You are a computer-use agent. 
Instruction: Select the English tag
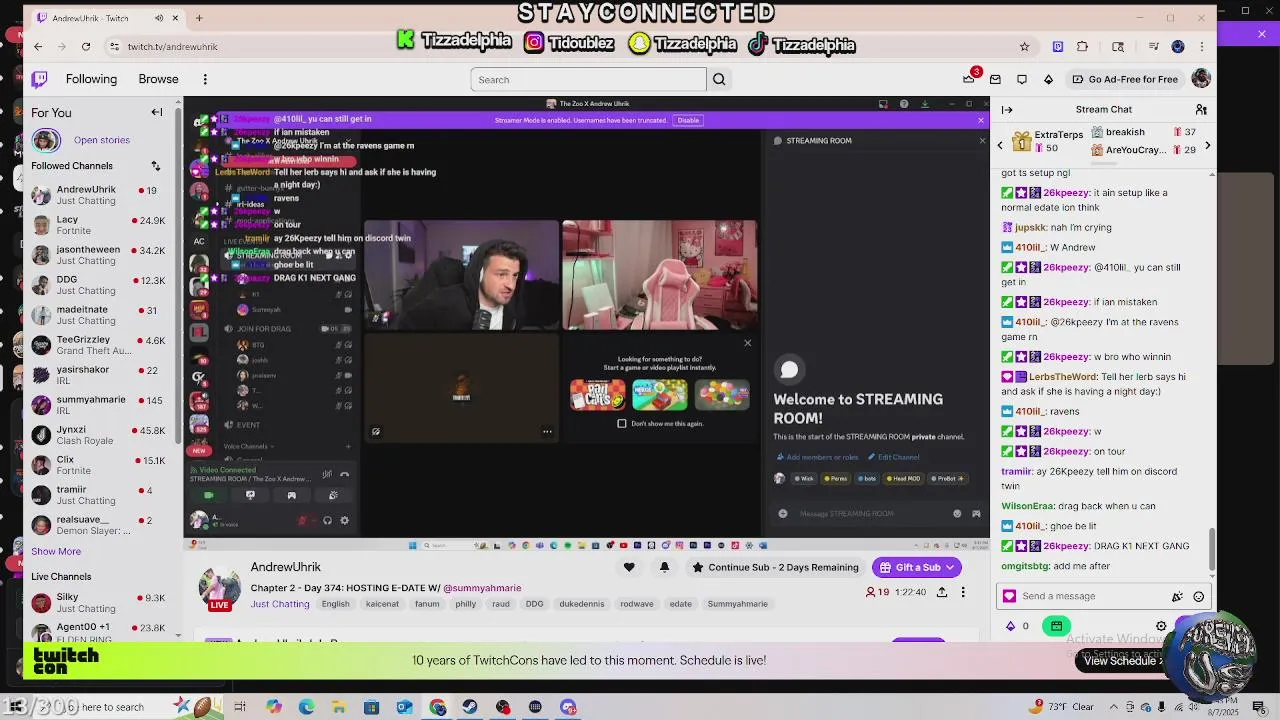(x=336, y=604)
